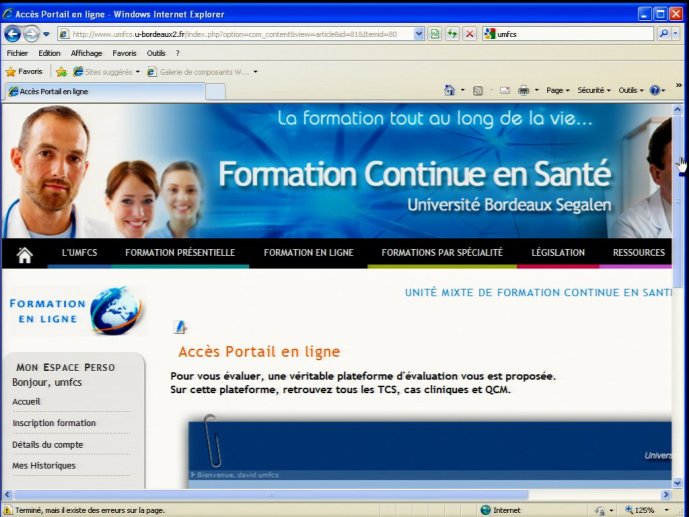Click the address bar URL field
Screen dimensions: 689x517
[x=236, y=34]
